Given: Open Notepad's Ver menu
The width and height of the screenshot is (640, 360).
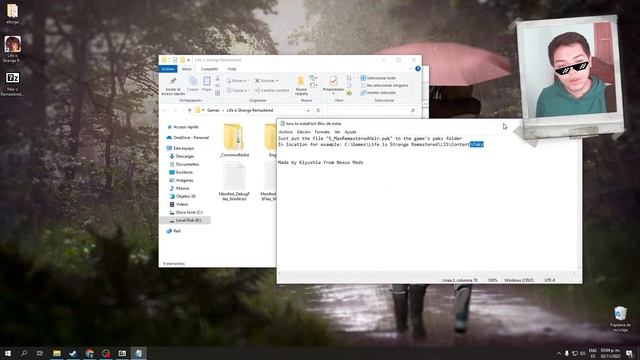Looking at the screenshot, I should (x=337, y=132).
